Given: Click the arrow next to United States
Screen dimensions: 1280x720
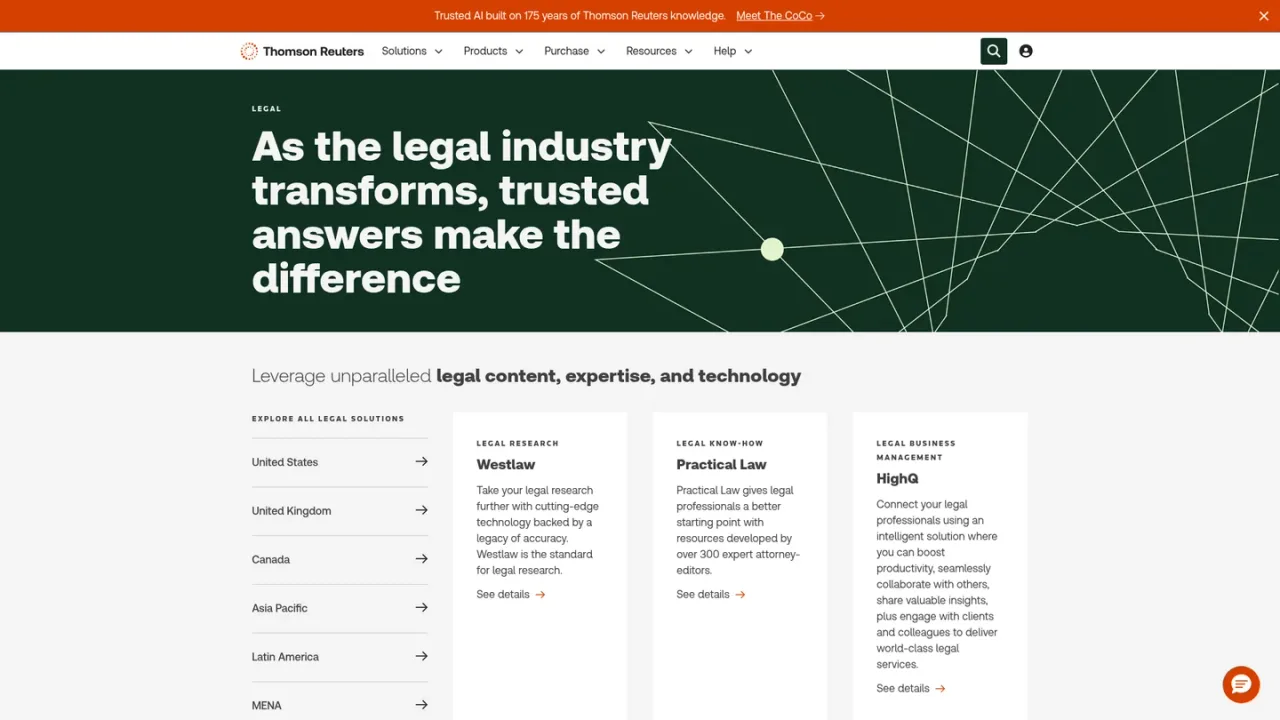Looking at the screenshot, I should coord(421,462).
